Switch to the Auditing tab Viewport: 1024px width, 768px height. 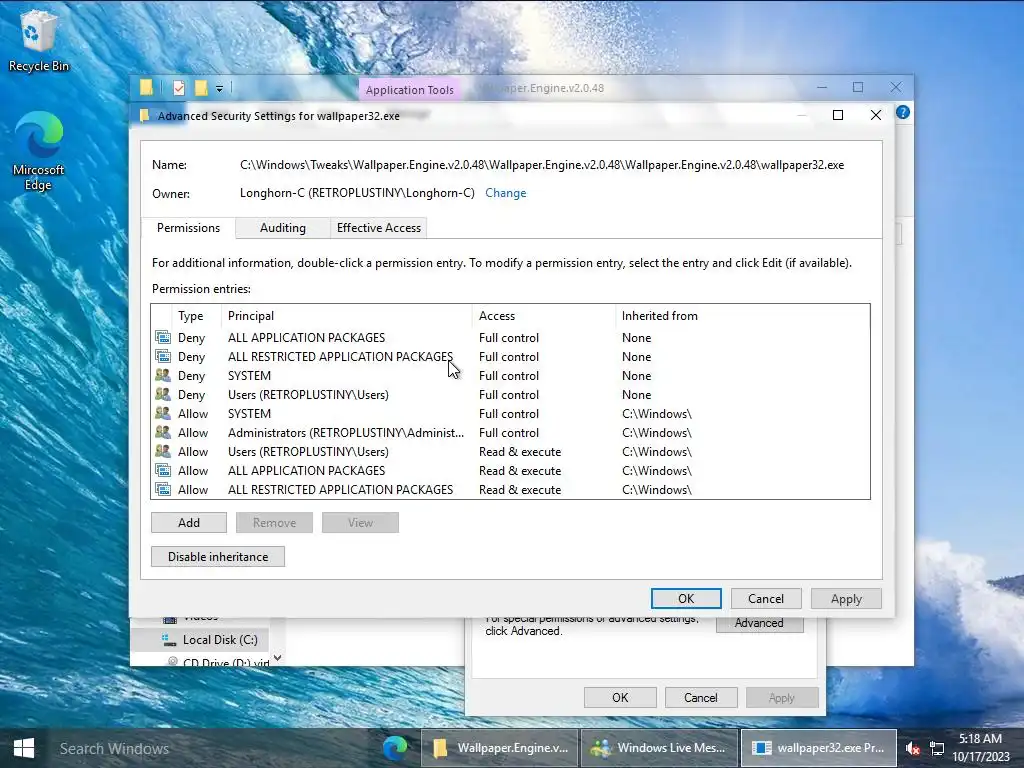(283, 228)
